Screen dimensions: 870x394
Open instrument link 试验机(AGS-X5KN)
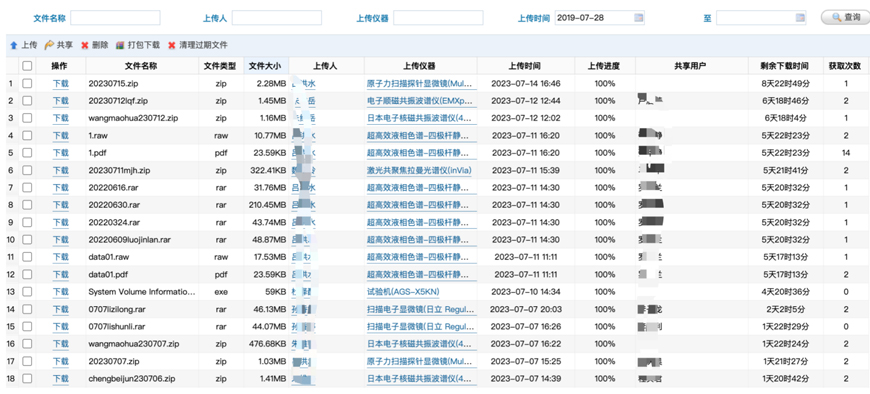(x=403, y=292)
